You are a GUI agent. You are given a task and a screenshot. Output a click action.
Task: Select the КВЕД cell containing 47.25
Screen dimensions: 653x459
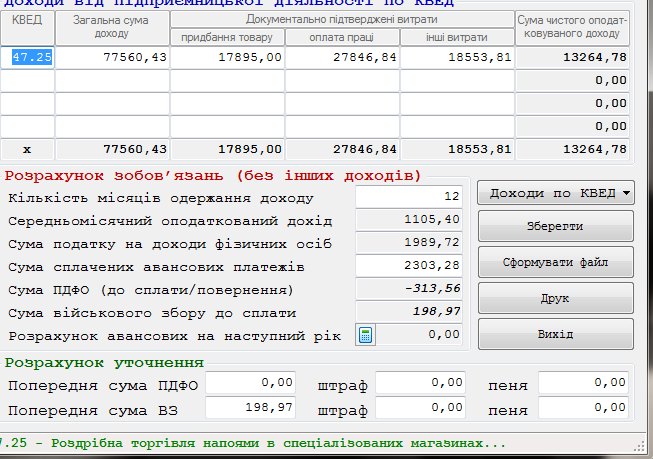tap(27, 57)
